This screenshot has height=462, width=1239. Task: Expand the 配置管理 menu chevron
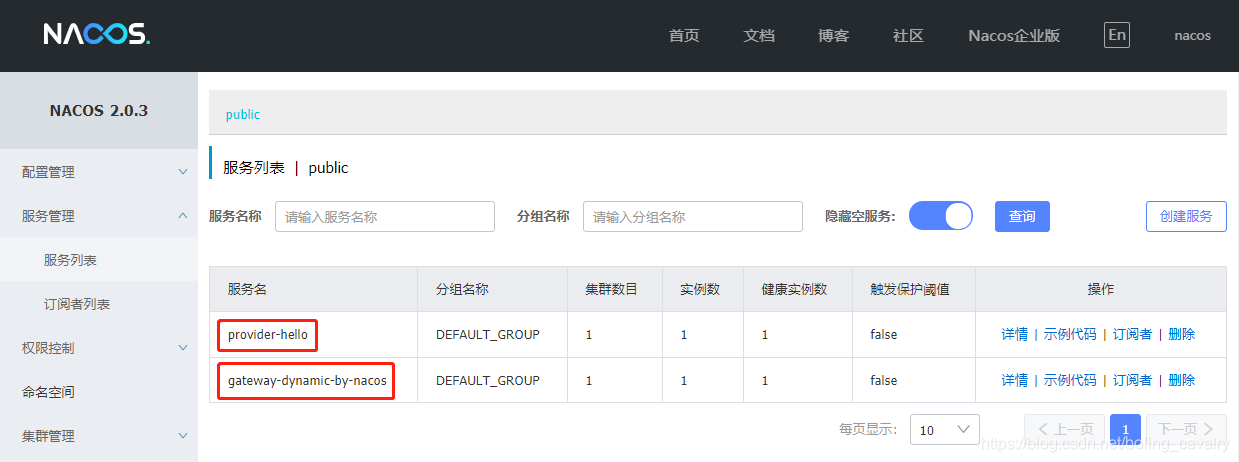[x=182, y=172]
